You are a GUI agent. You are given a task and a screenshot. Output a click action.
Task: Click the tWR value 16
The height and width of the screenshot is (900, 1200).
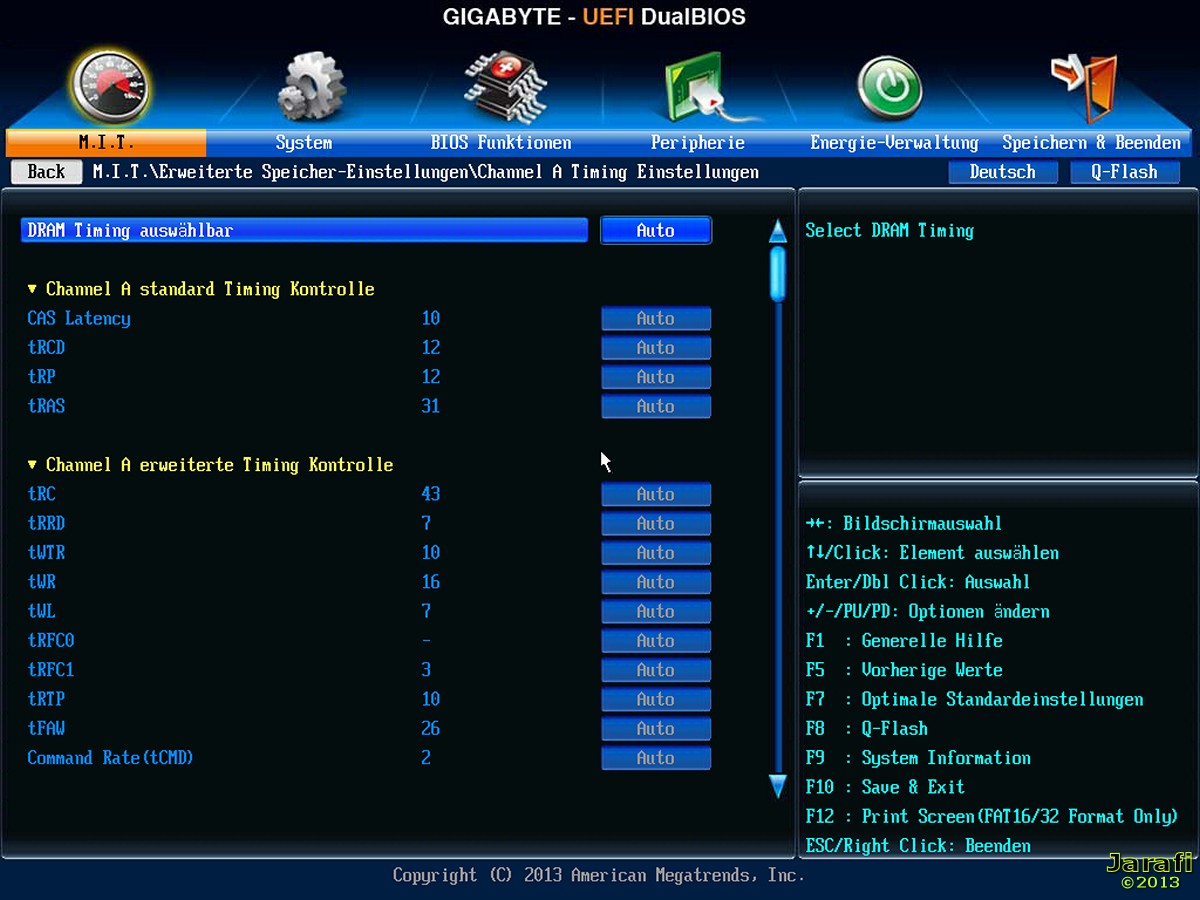click(x=431, y=582)
